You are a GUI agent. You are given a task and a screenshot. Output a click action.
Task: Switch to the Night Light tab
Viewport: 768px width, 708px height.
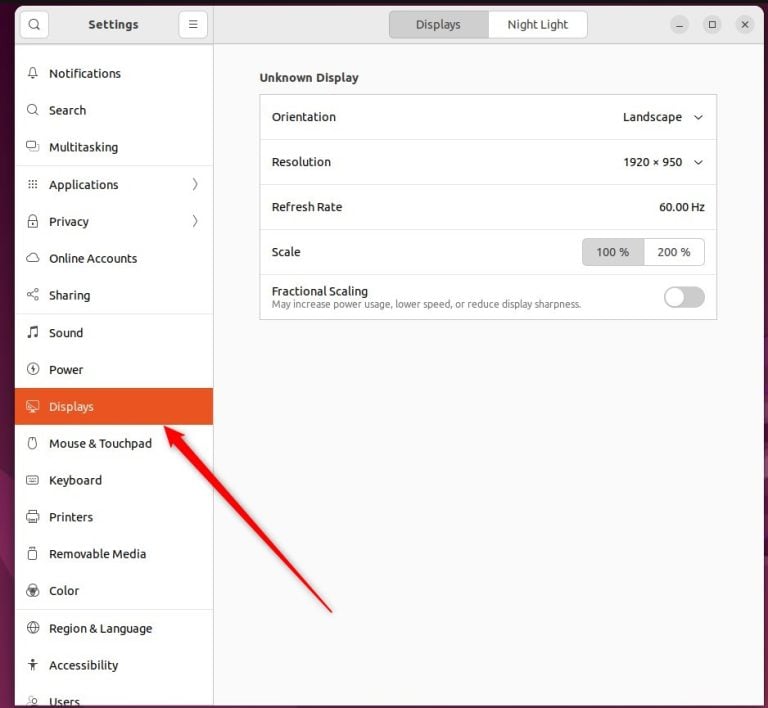537,24
